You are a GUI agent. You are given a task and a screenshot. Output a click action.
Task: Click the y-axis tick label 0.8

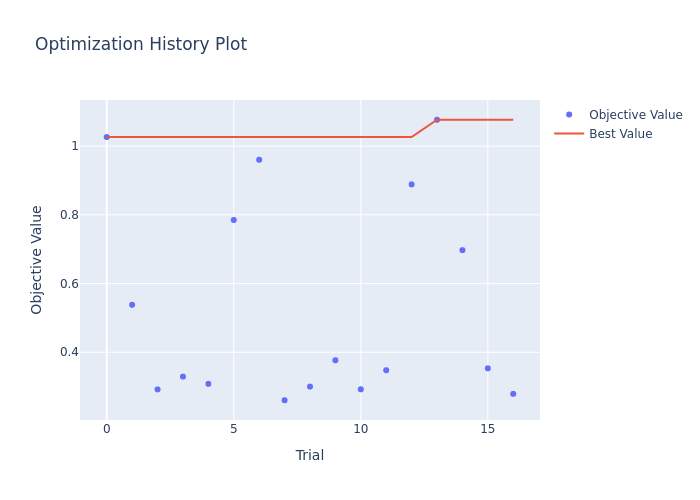[x=68, y=215]
